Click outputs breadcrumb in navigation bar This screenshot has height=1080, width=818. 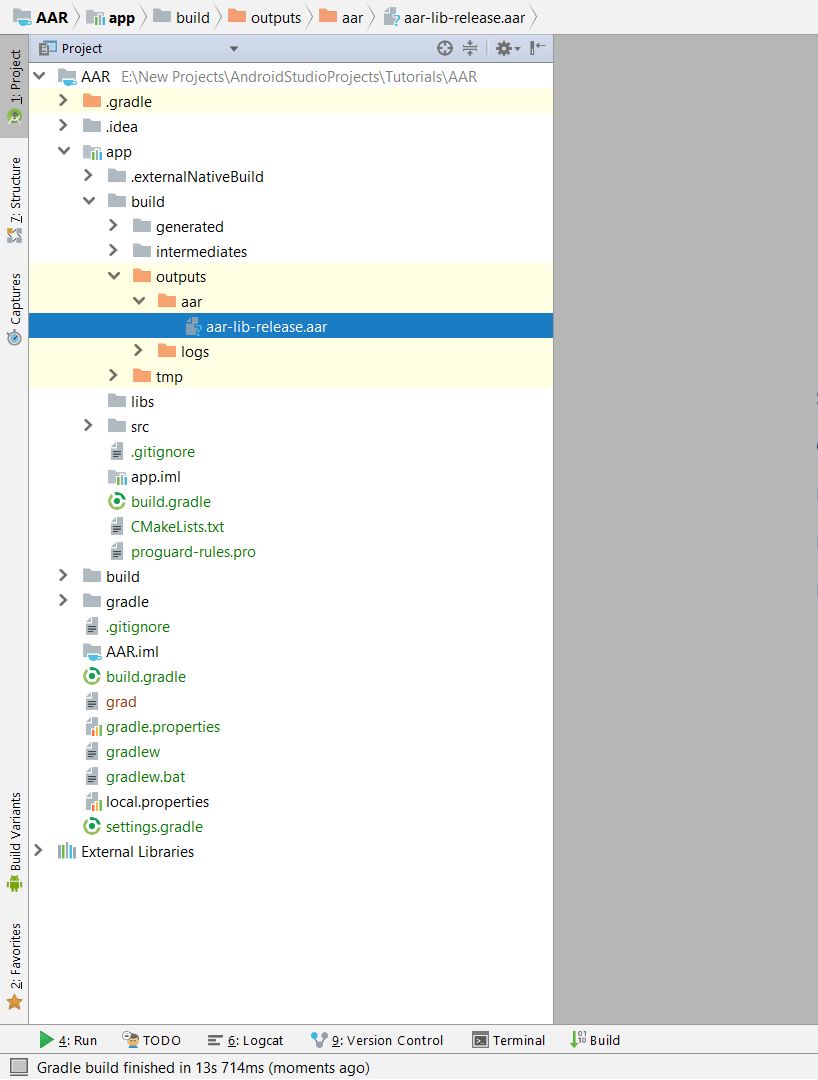click(265, 17)
